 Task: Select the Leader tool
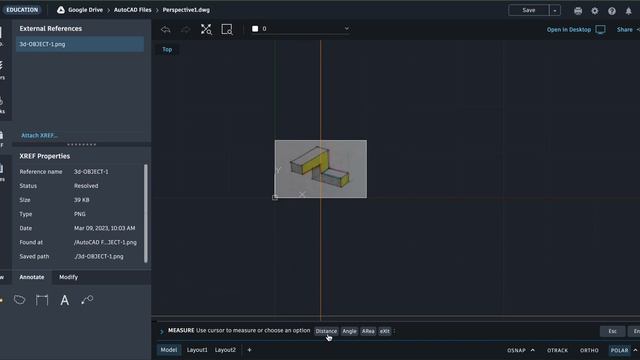[x=87, y=300]
